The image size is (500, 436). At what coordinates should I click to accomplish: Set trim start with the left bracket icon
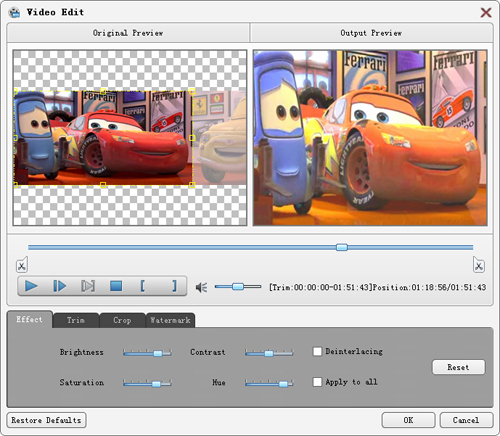pyautogui.click(x=143, y=286)
